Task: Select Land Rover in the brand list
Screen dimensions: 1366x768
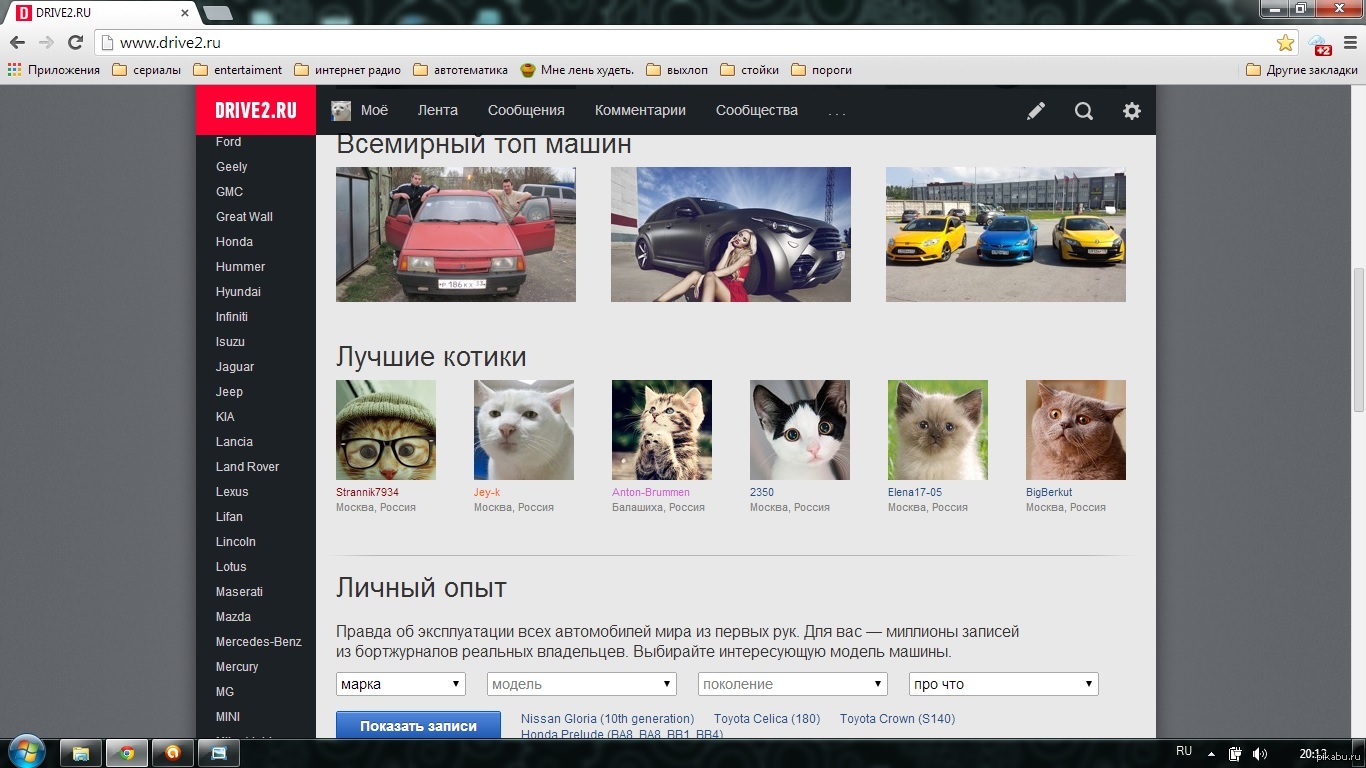Action: click(247, 467)
